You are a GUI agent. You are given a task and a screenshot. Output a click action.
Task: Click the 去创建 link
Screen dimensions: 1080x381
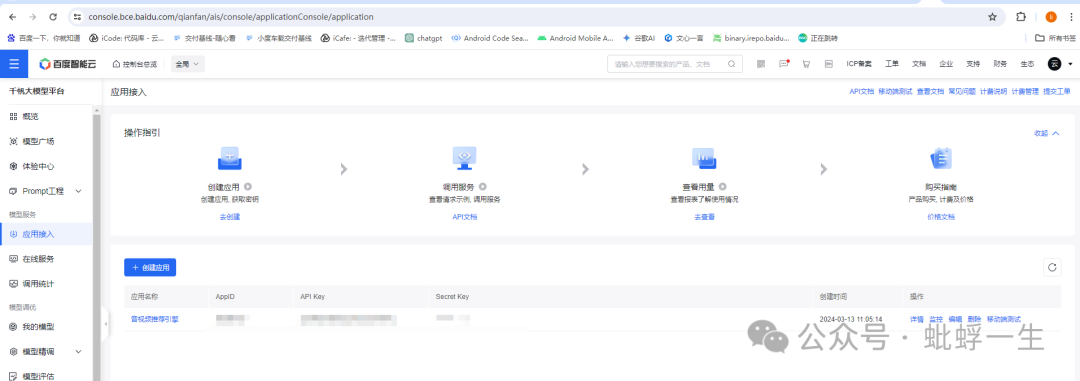click(x=229, y=216)
